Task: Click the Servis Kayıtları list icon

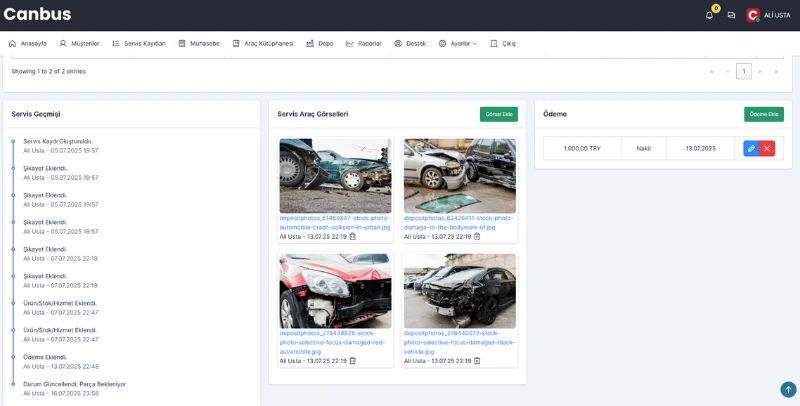Action: [116, 43]
